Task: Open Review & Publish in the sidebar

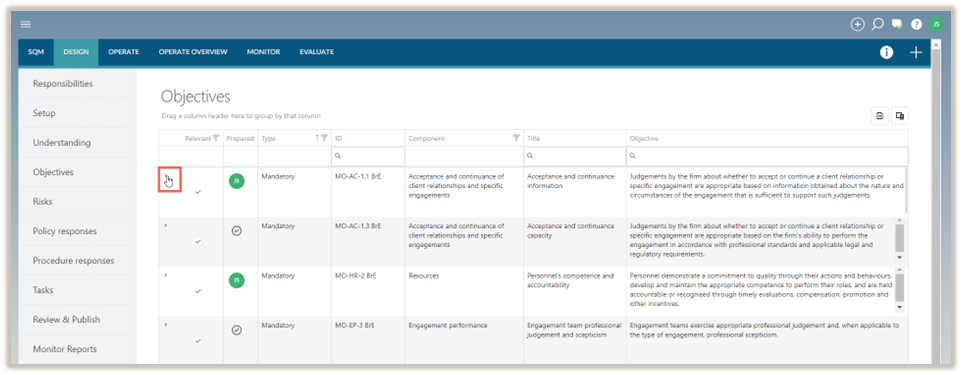Action: click(66, 319)
